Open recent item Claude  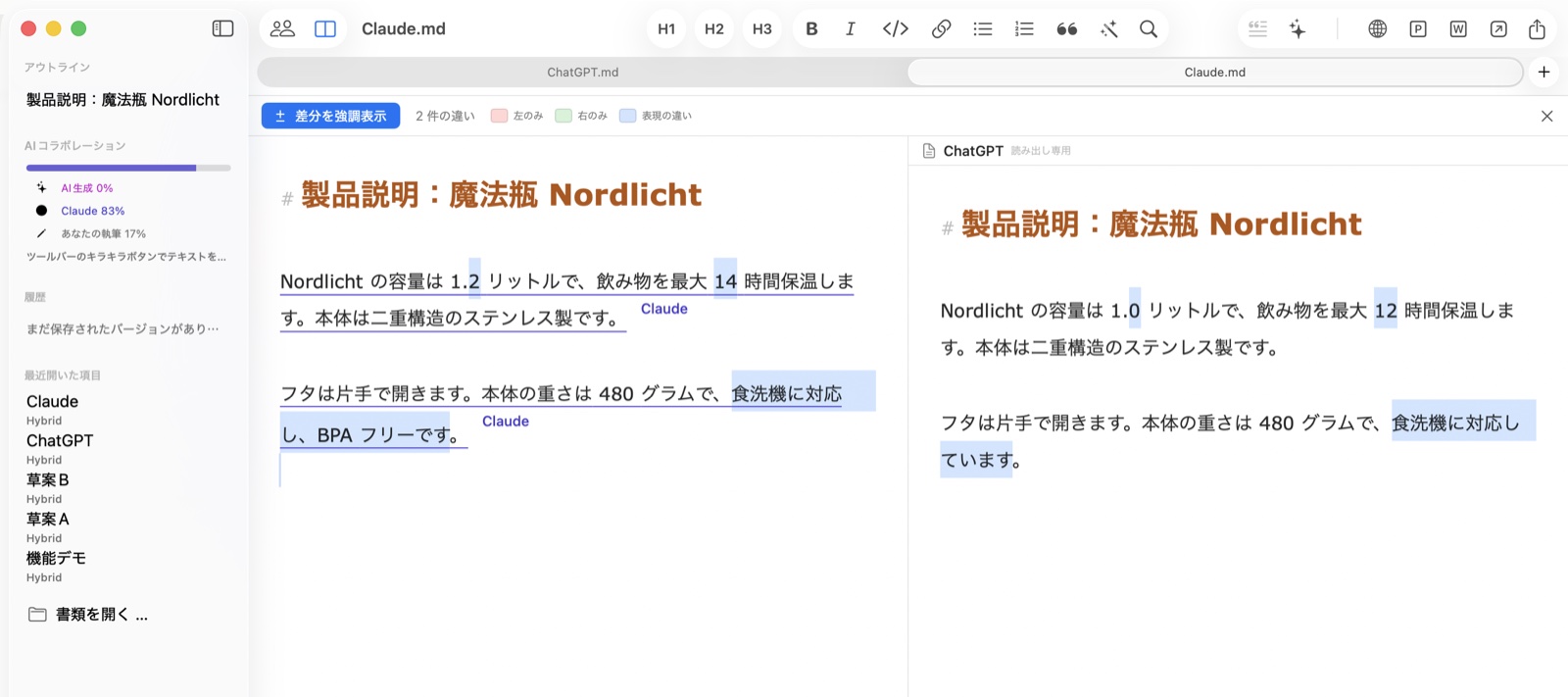pos(52,402)
